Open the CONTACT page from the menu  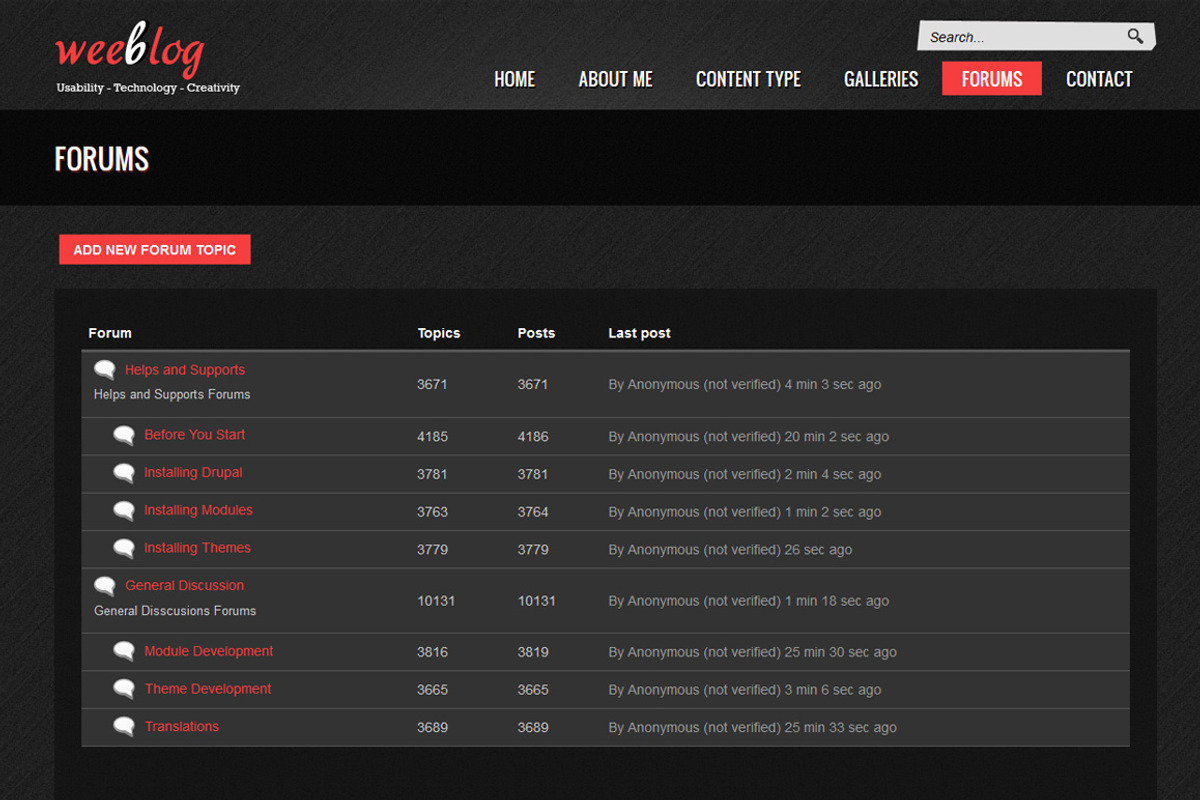tap(1099, 79)
